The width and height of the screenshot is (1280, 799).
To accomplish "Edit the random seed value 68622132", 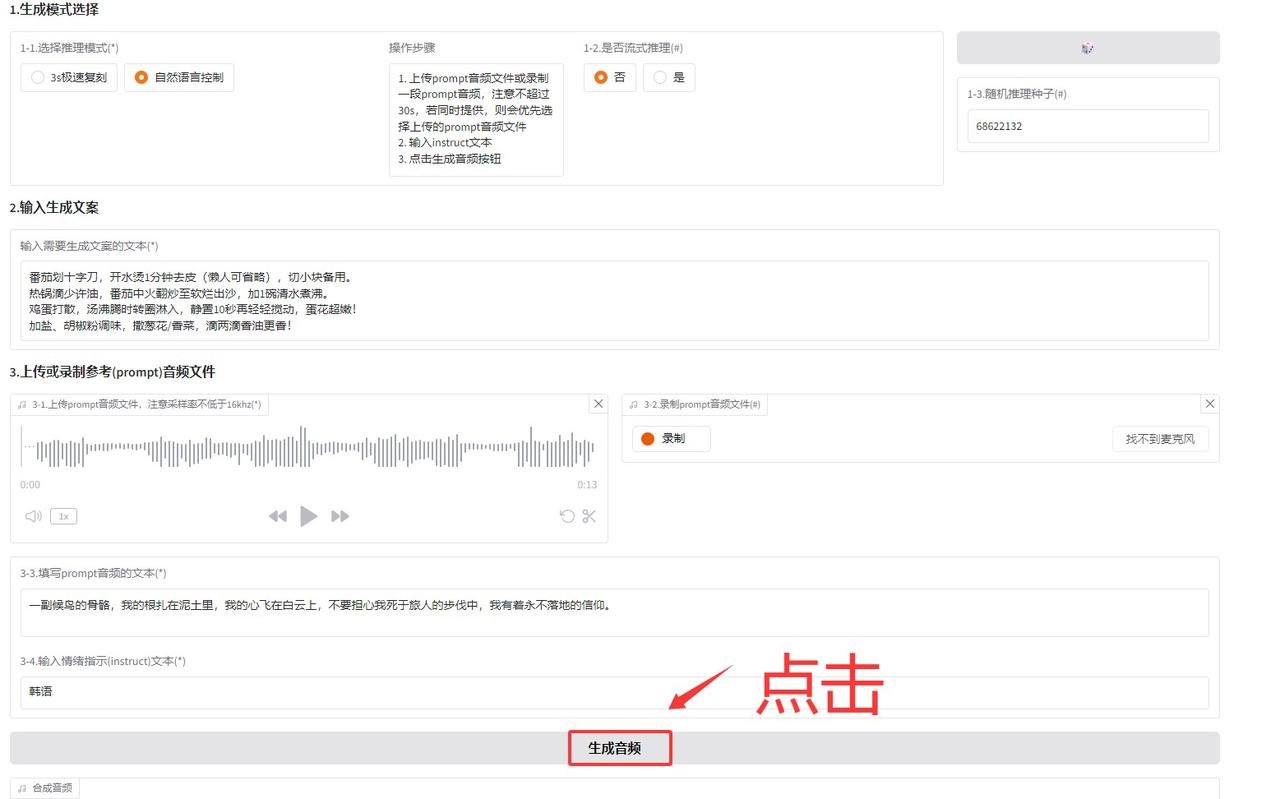I will (1087, 126).
